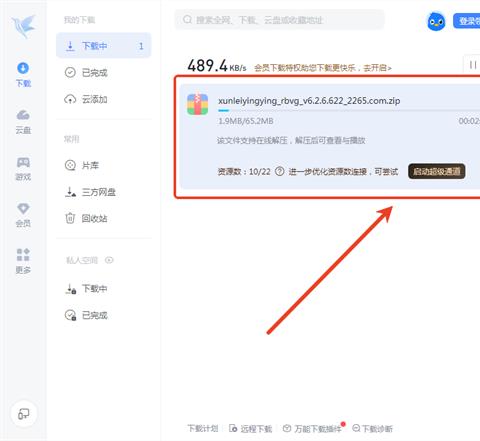Viewport: 480px width, 441px height.
Task: Click the download progress bar
Action: (349, 110)
